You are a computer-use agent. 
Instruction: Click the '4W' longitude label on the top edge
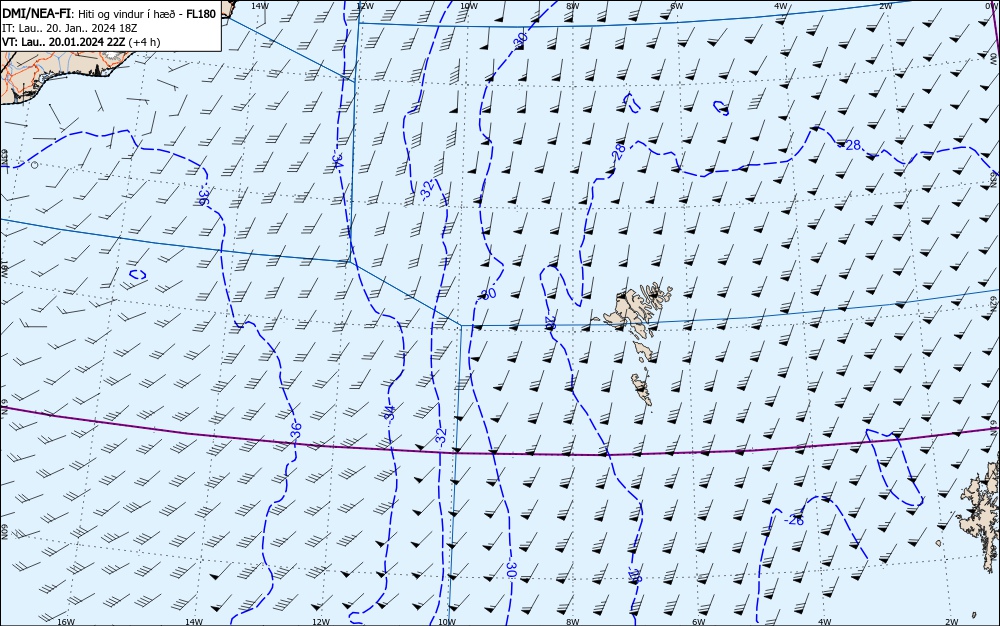tap(781, 6)
